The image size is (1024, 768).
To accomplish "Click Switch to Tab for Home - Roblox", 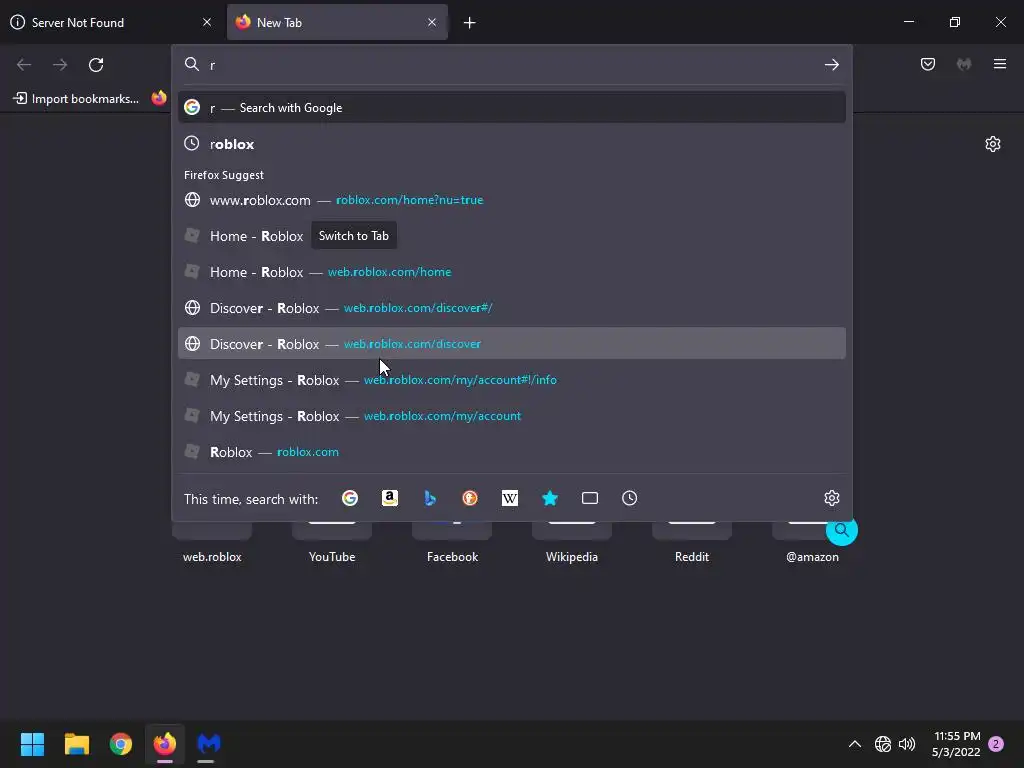I will tap(353, 236).
